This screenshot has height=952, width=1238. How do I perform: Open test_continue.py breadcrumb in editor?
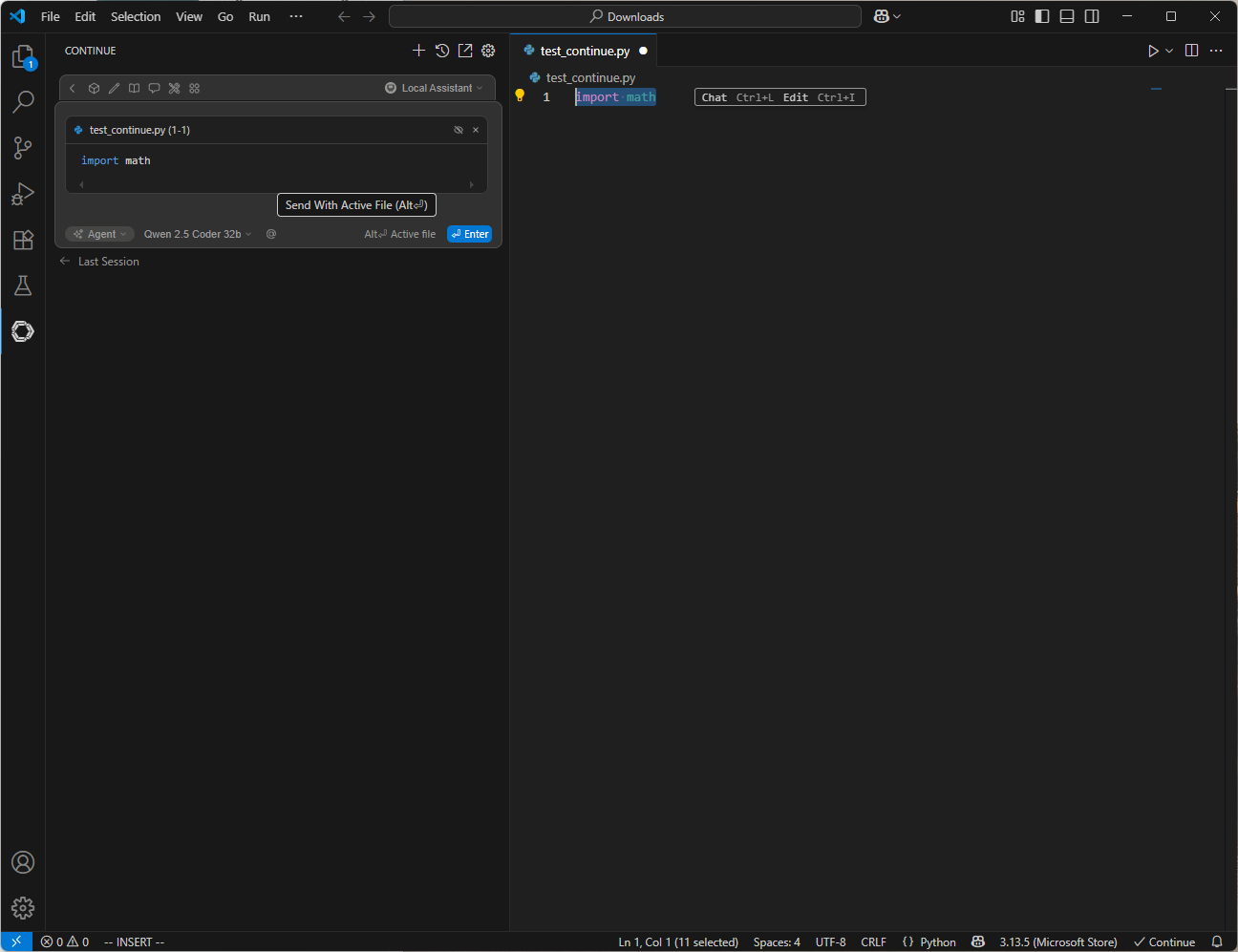pos(583,77)
